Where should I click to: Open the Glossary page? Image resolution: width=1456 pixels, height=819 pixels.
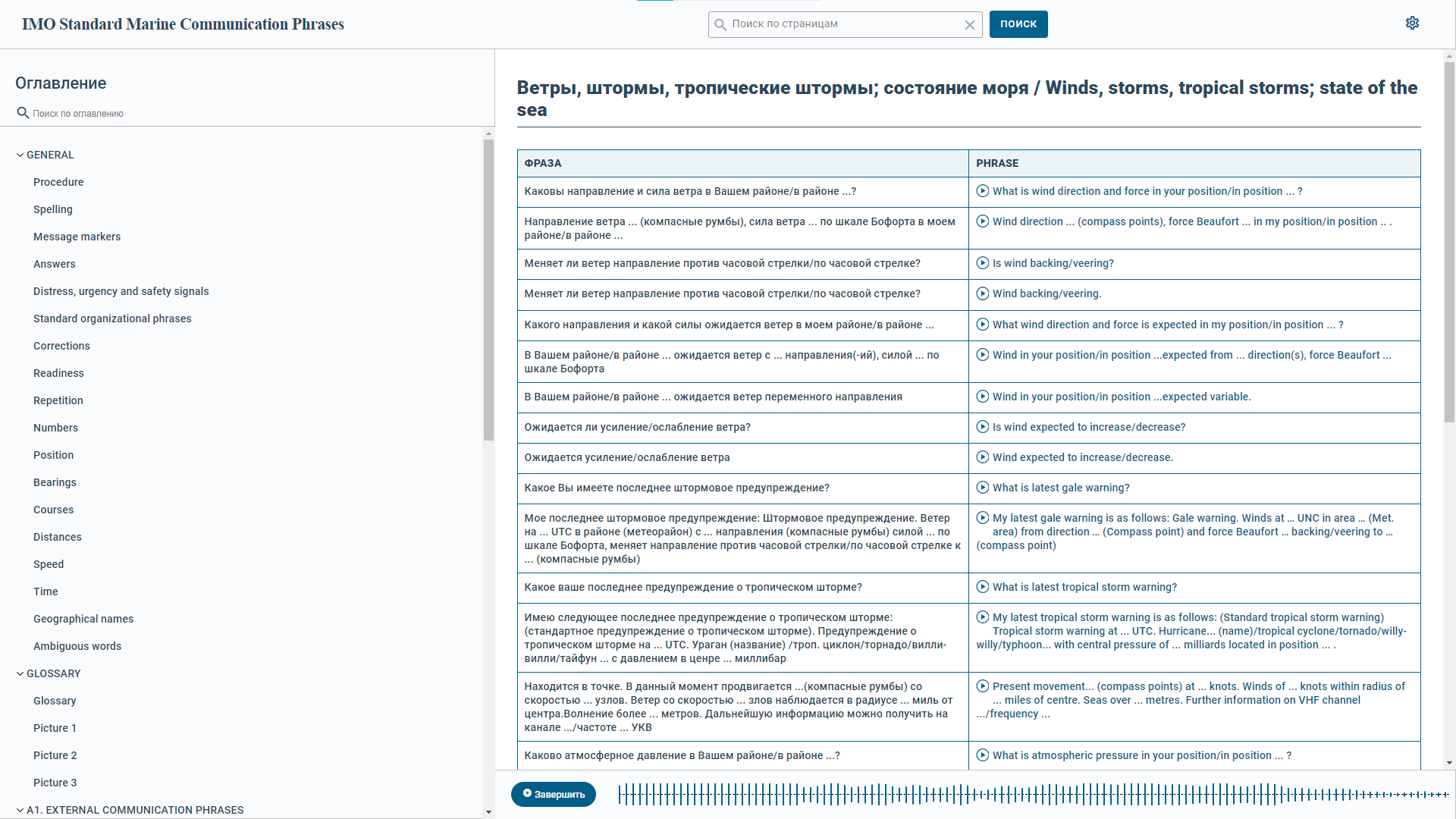55,701
